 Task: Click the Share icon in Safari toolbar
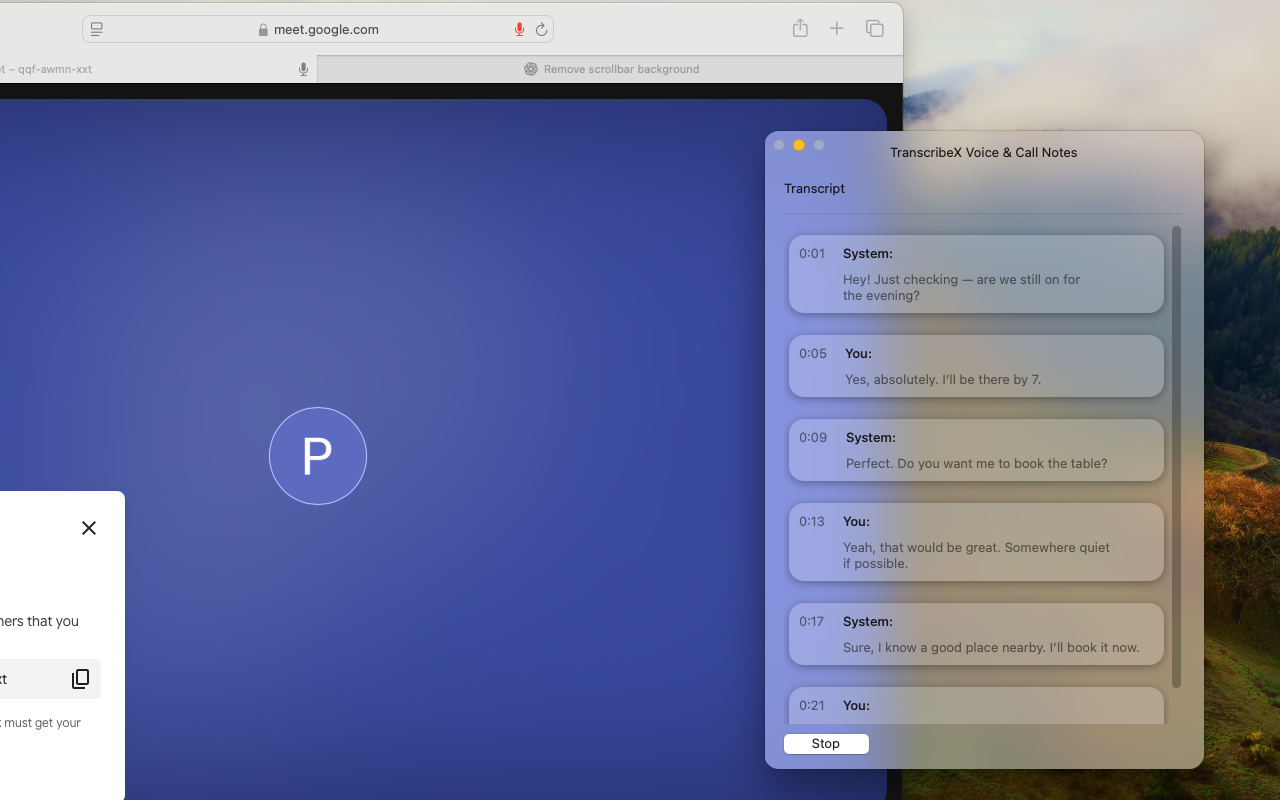[800, 28]
